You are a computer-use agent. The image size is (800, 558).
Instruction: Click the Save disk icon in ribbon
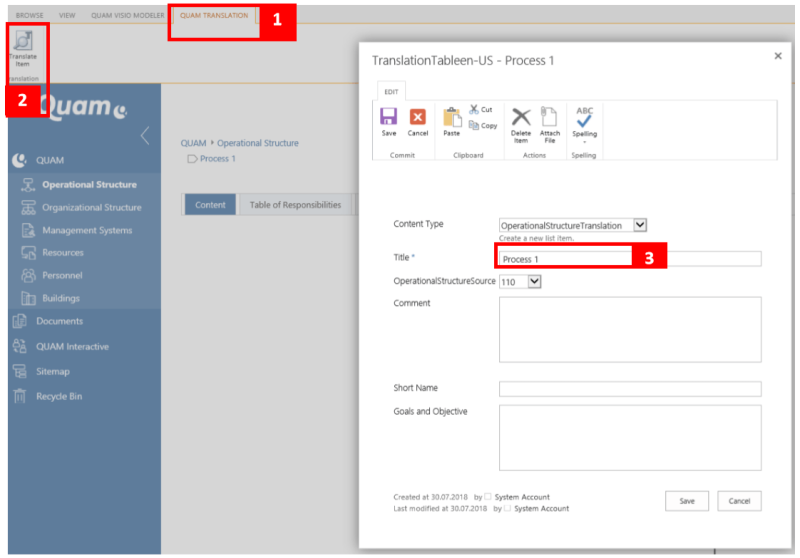point(389,119)
